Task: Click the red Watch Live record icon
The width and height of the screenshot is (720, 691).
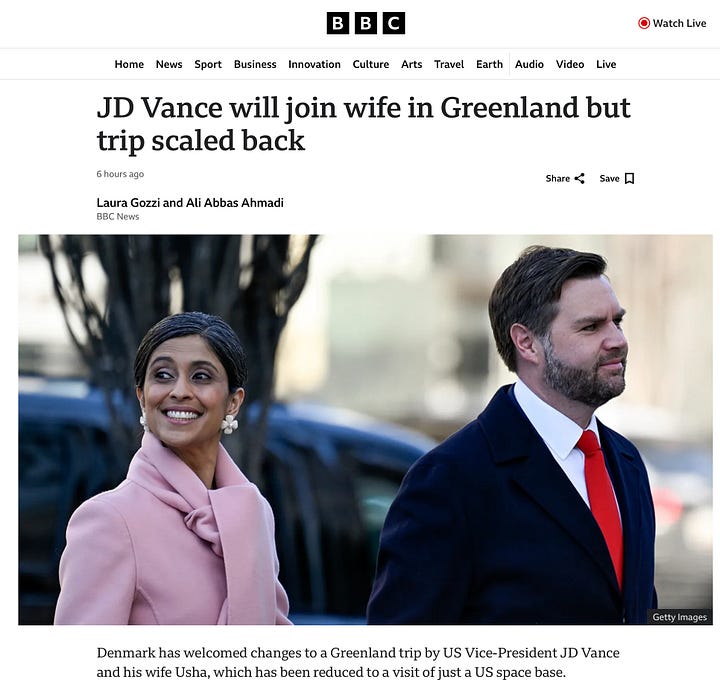Action: [x=644, y=23]
